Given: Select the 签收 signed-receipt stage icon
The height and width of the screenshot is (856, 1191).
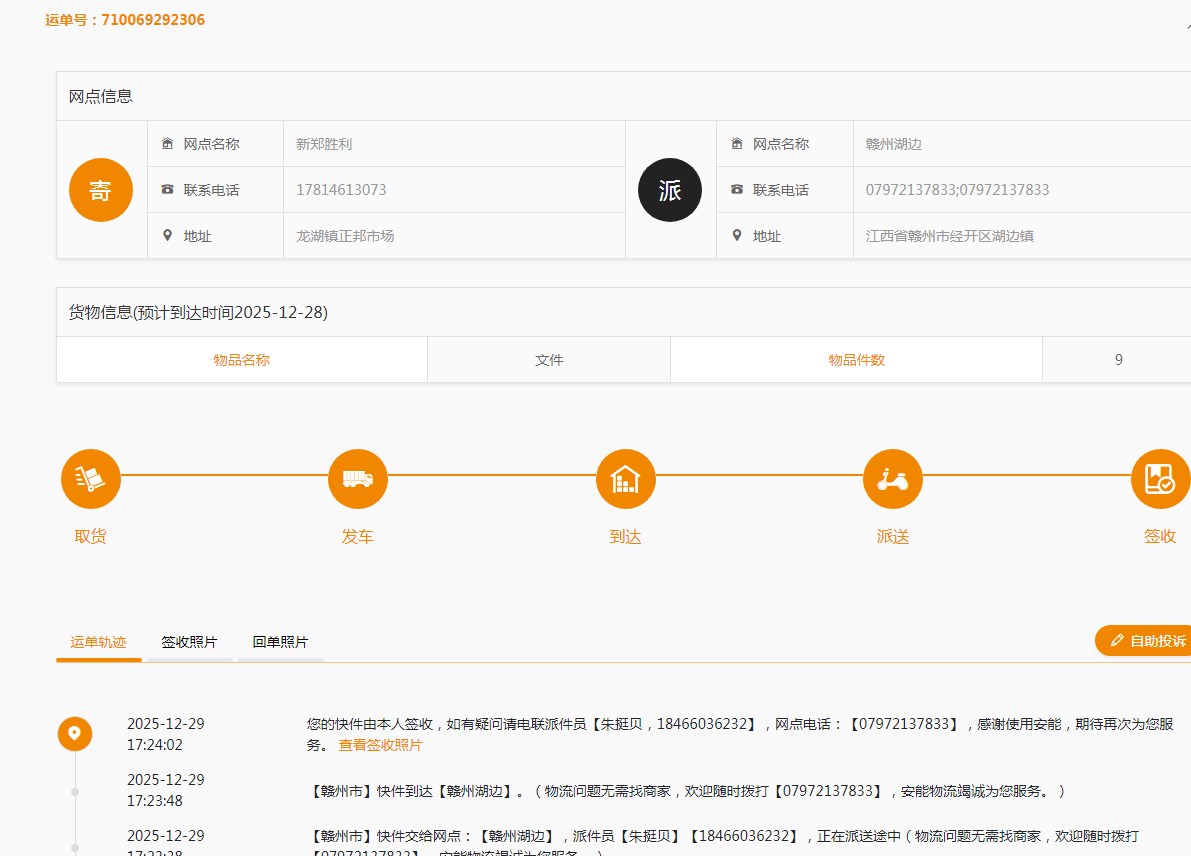Looking at the screenshot, I should pos(1160,479).
